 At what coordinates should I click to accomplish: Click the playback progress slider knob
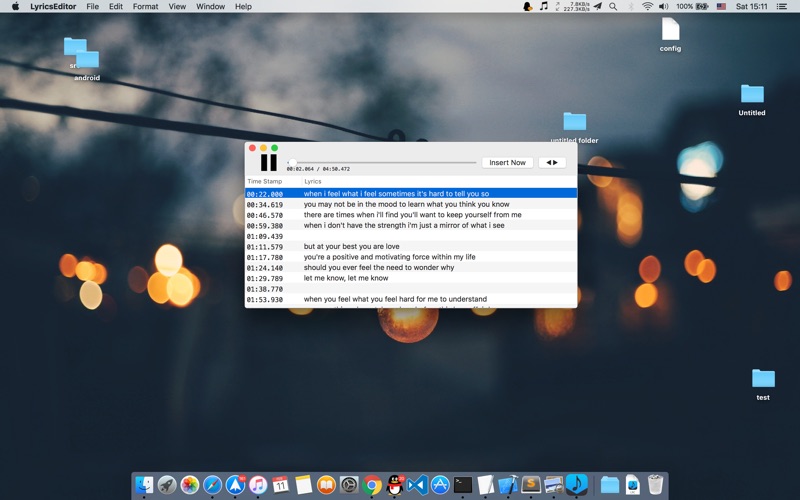pyautogui.click(x=291, y=162)
